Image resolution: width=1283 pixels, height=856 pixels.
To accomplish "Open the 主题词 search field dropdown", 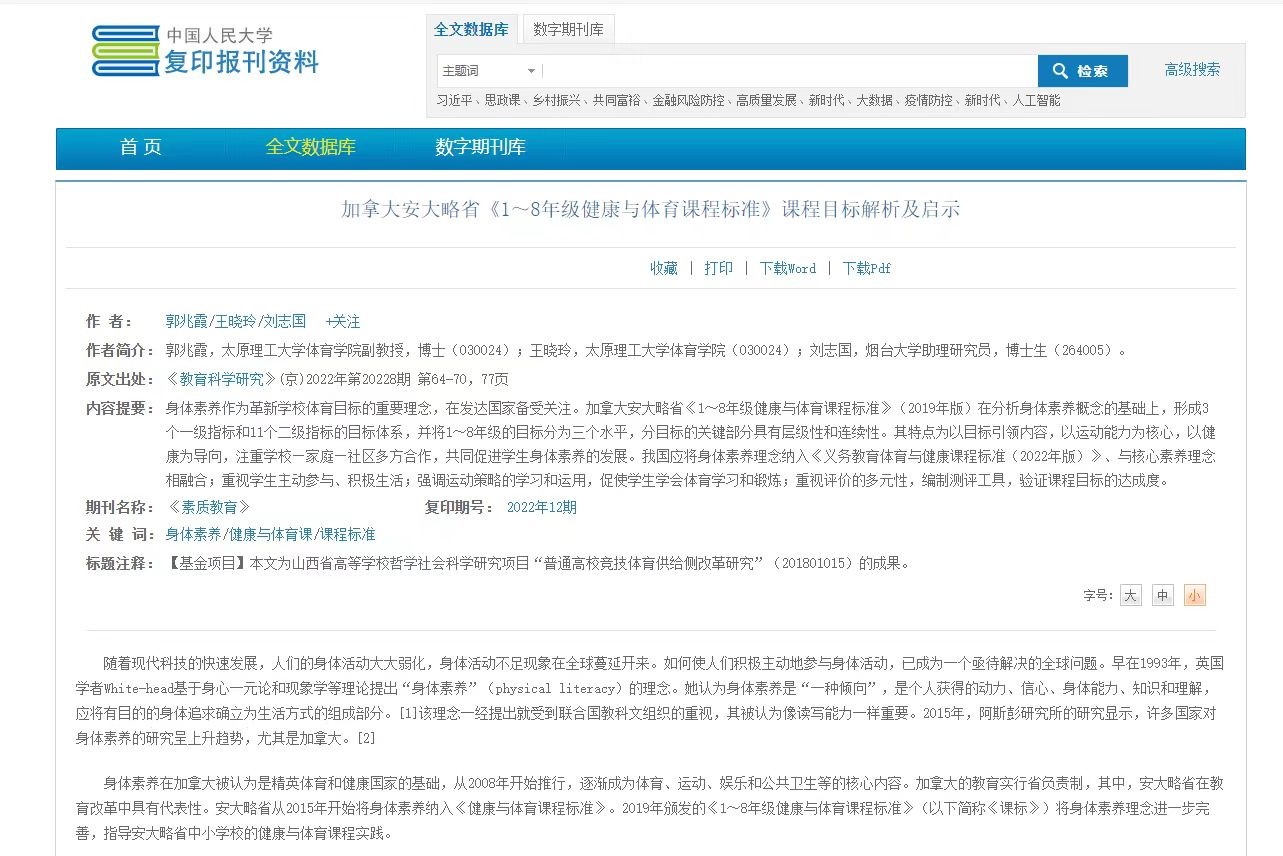I will point(489,71).
